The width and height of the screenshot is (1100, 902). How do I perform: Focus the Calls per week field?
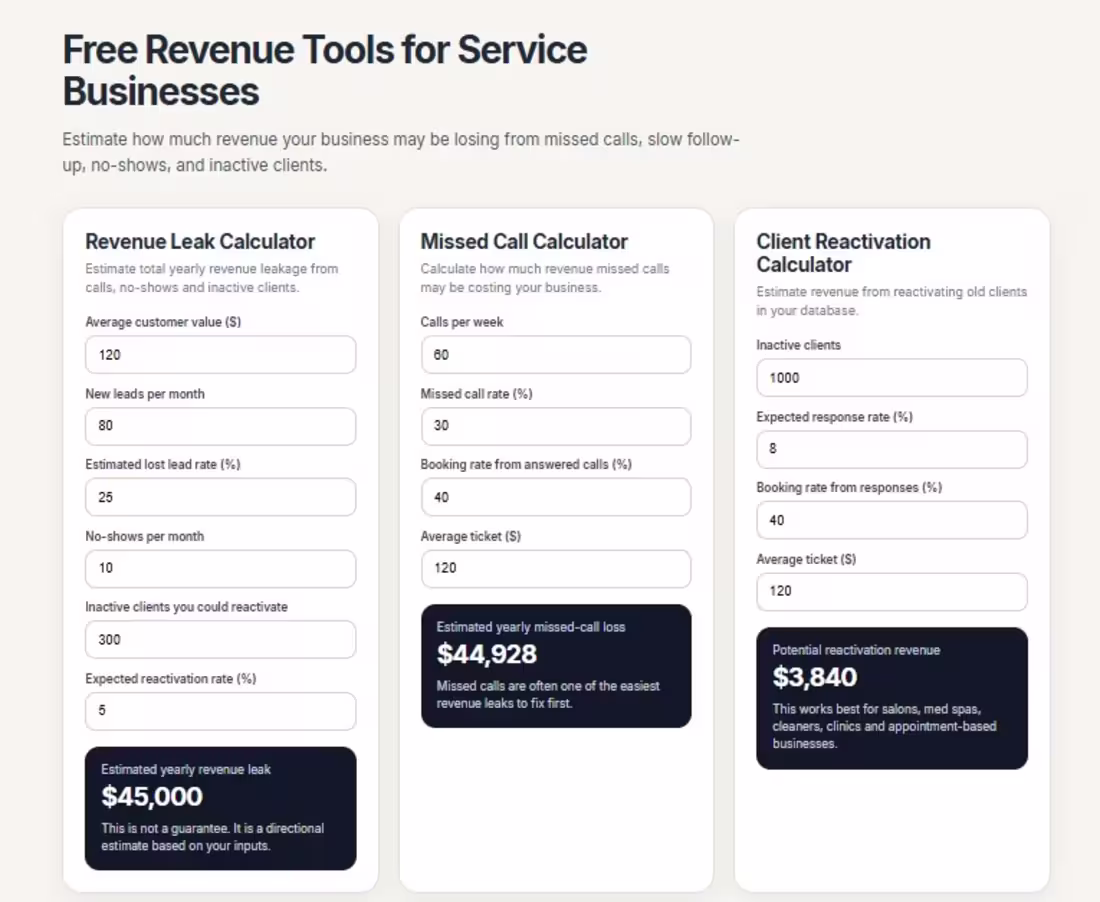pos(556,355)
